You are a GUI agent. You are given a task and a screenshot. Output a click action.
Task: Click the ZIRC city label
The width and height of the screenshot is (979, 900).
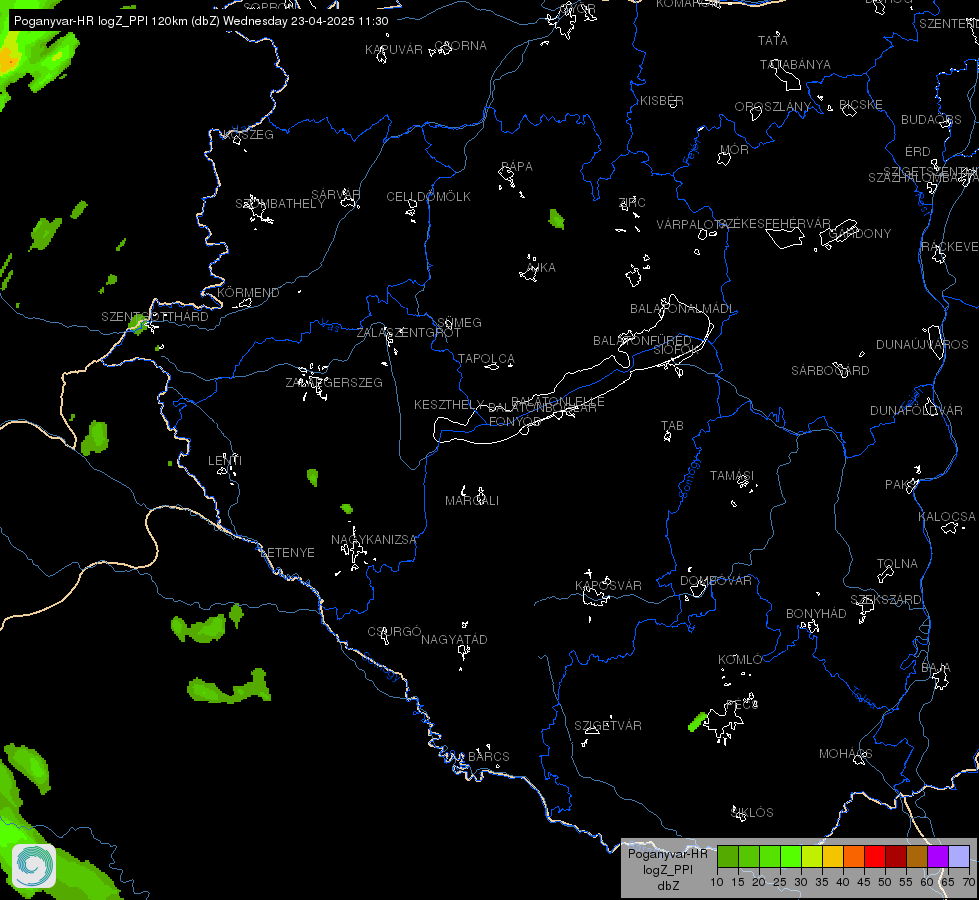[x=632, y=202]
